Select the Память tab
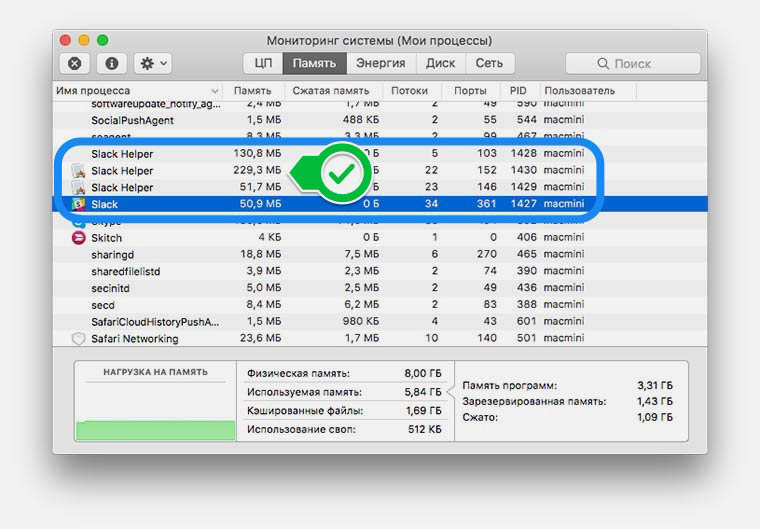This screenshot has height=529, width=760. pyautogui.click(x=314, y=63)
